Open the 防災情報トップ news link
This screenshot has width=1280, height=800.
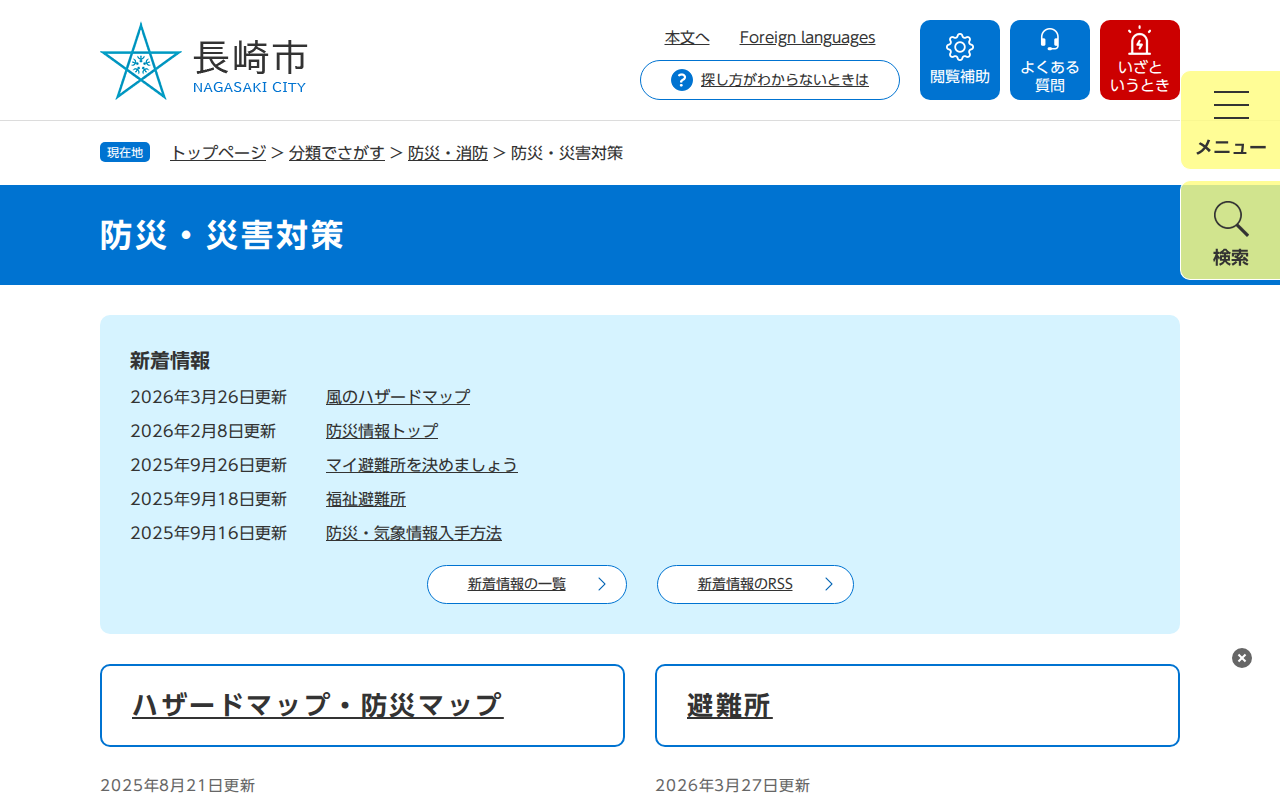(382, 431)
